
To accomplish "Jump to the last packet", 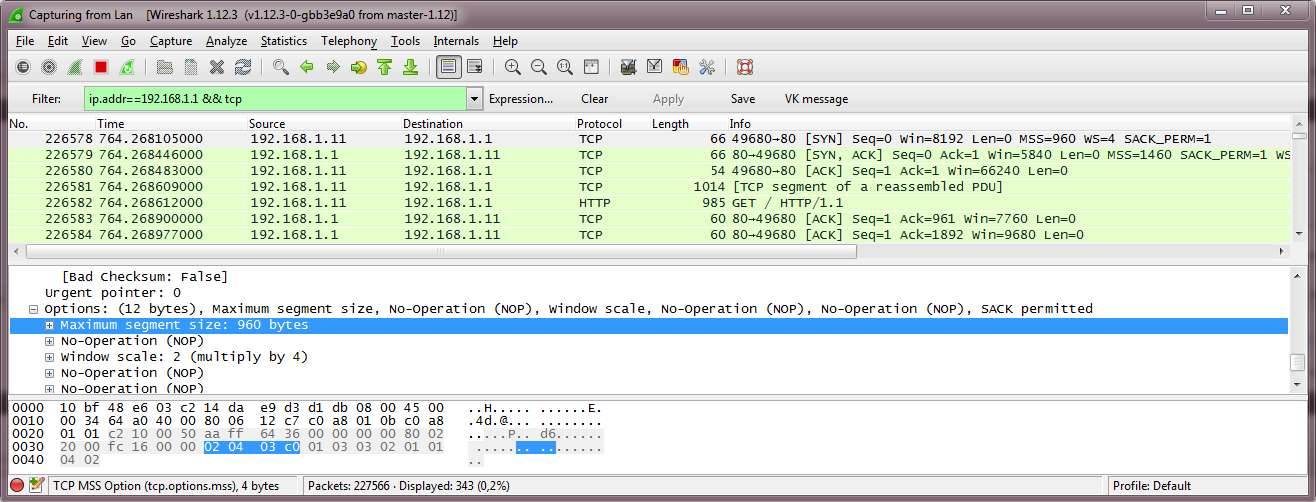I will 410,67.
